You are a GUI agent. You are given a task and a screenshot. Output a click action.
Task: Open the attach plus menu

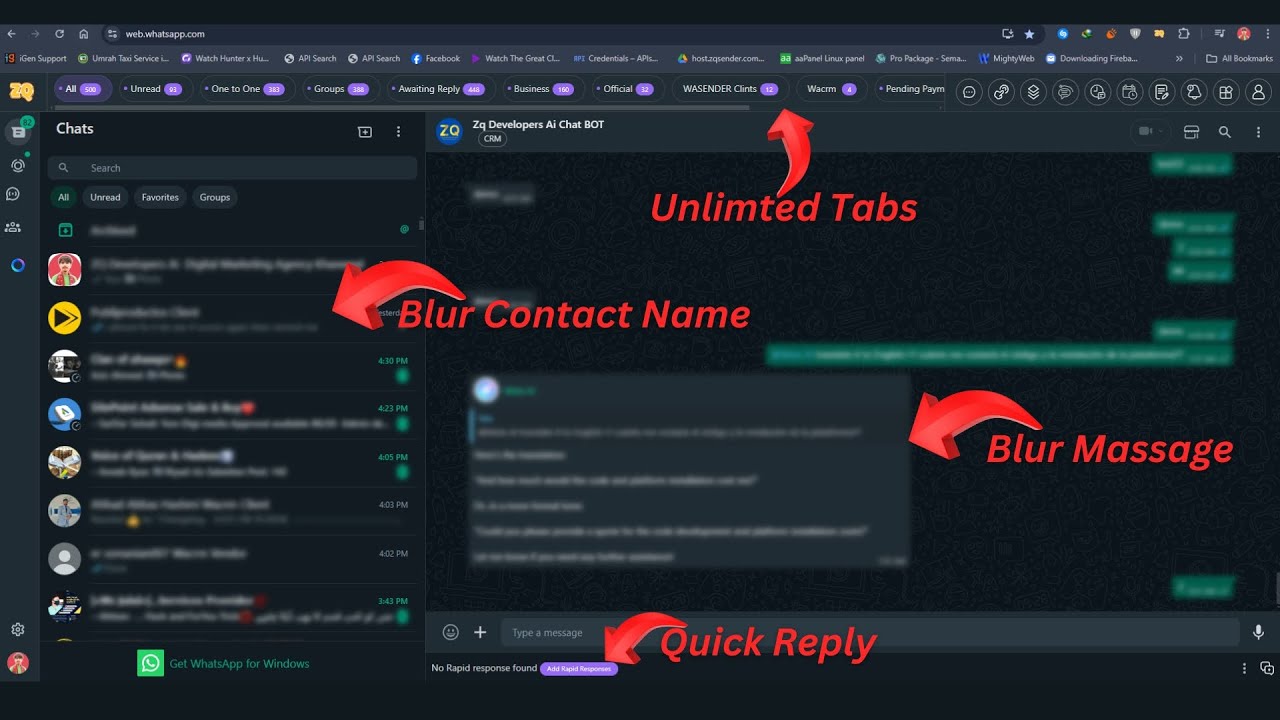point(480,632)
